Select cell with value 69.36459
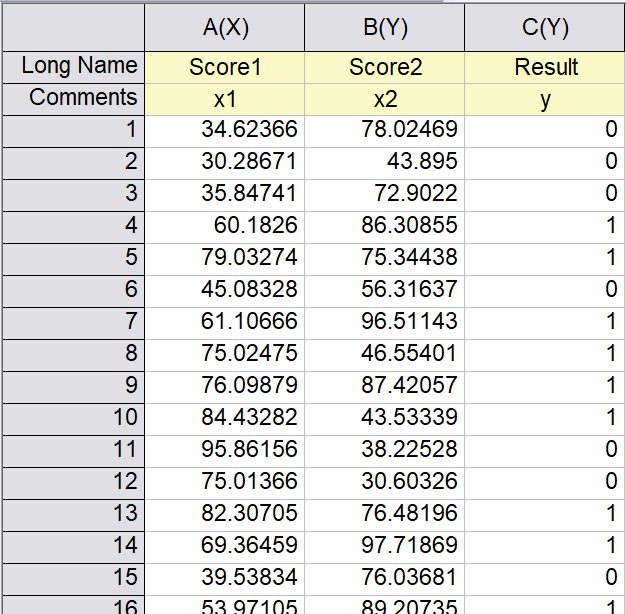 coord(225,547)
